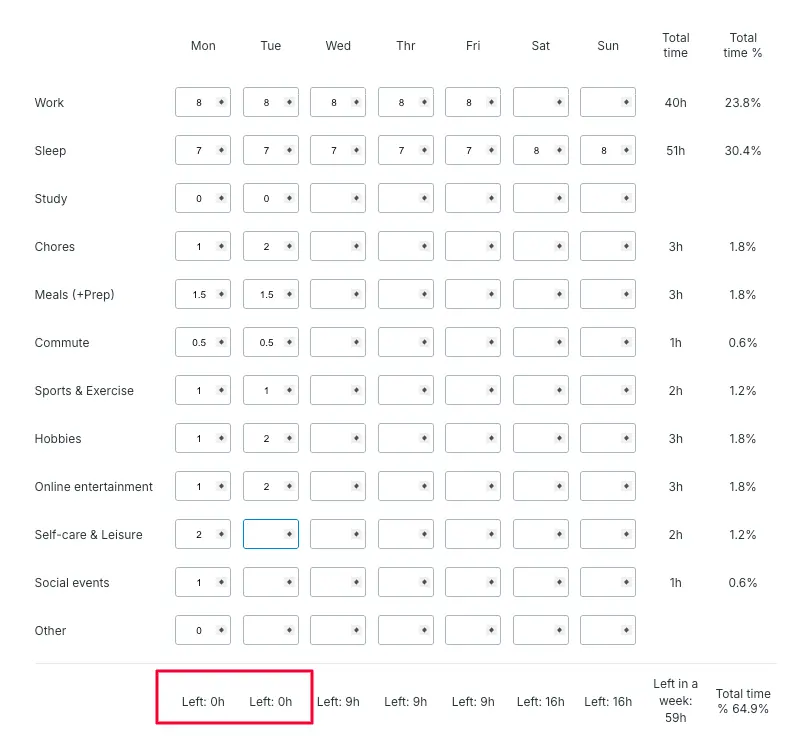This screenshot has width=805, height=743.
Task: Focus the Social events Tuesday field
Action: [x=264, y=583]
